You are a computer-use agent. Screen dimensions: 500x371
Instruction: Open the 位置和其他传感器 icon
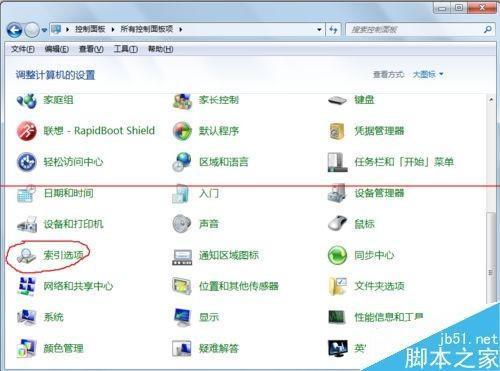click(x=182, y=286)
